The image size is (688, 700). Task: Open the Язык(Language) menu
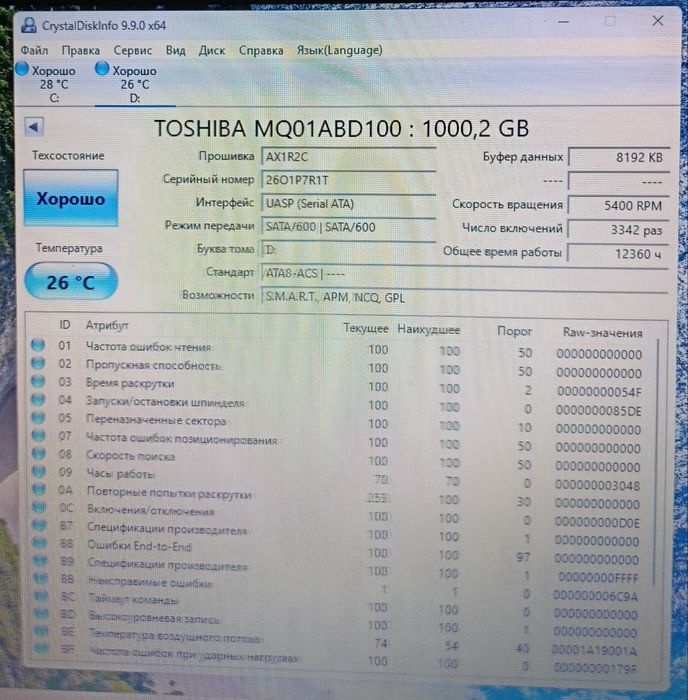pyautogui.click(x=339, y=50)
